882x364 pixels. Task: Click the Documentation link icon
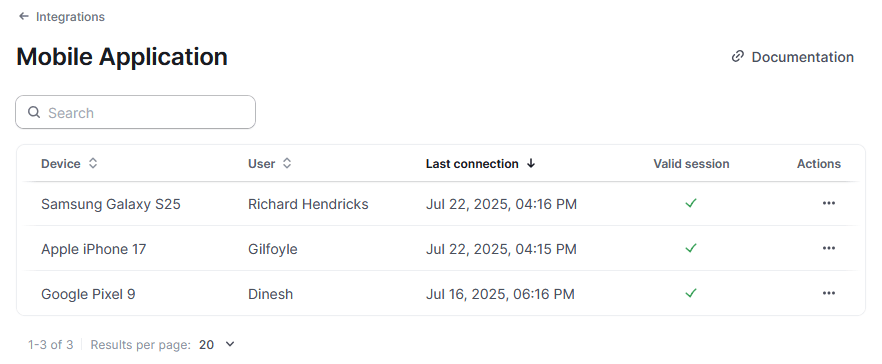click(737, 57)
